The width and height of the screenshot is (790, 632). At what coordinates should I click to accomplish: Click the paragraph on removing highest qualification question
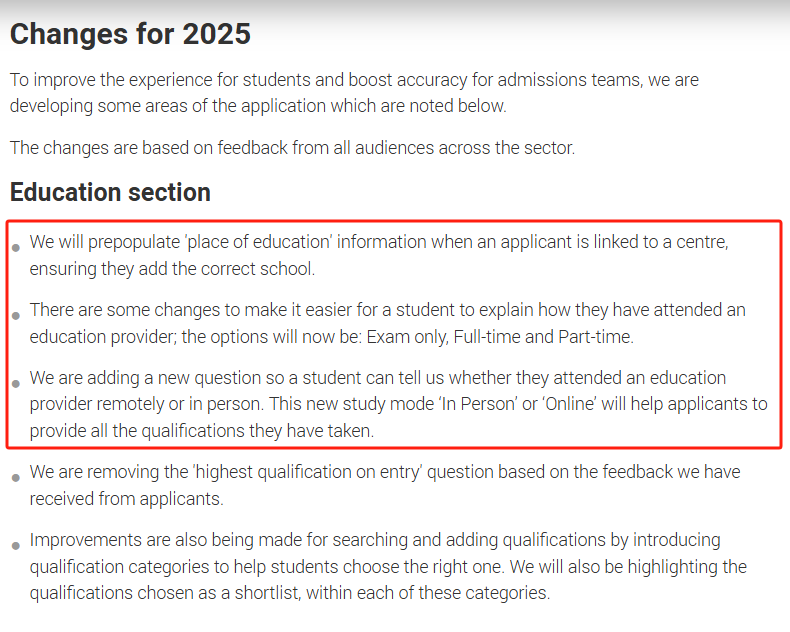[384, 484]
